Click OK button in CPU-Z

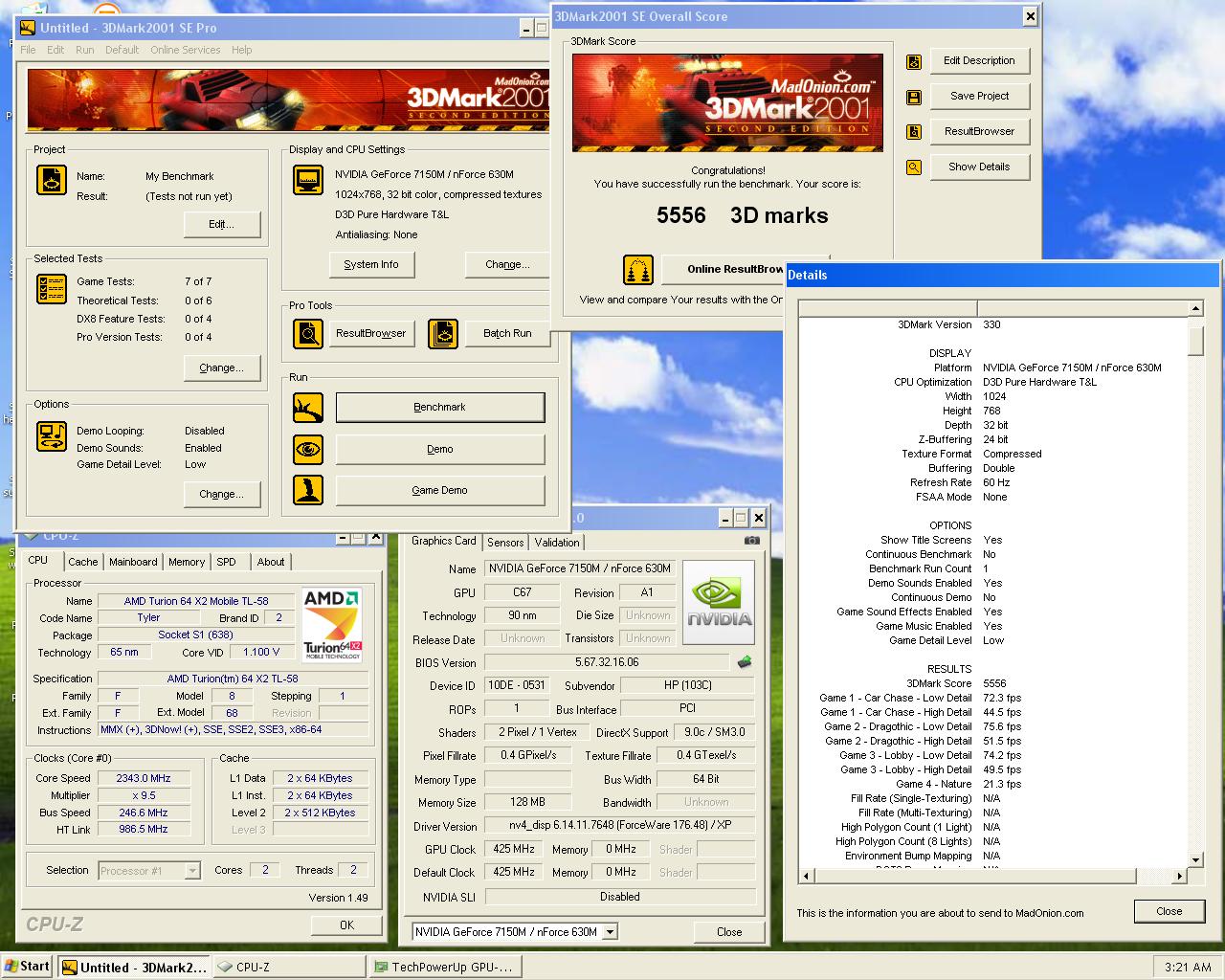point(346,925)
